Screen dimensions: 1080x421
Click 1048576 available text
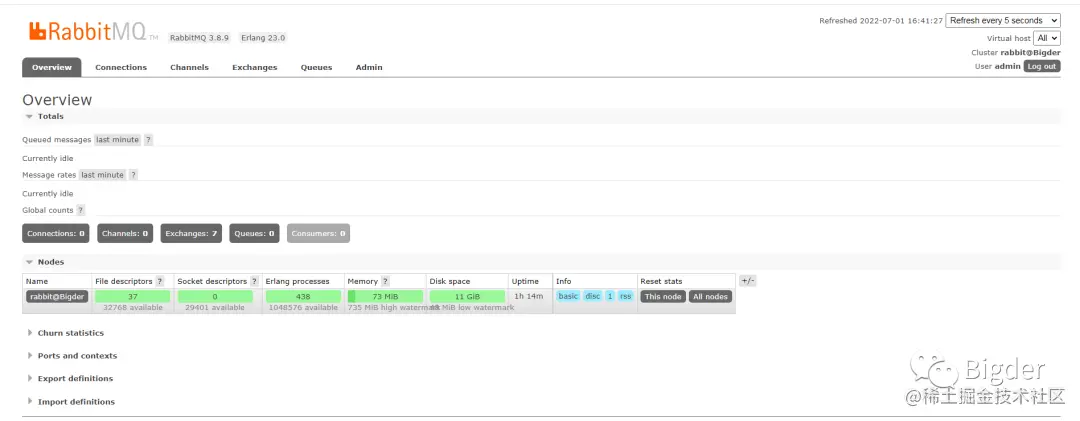[x=303, y=307]
